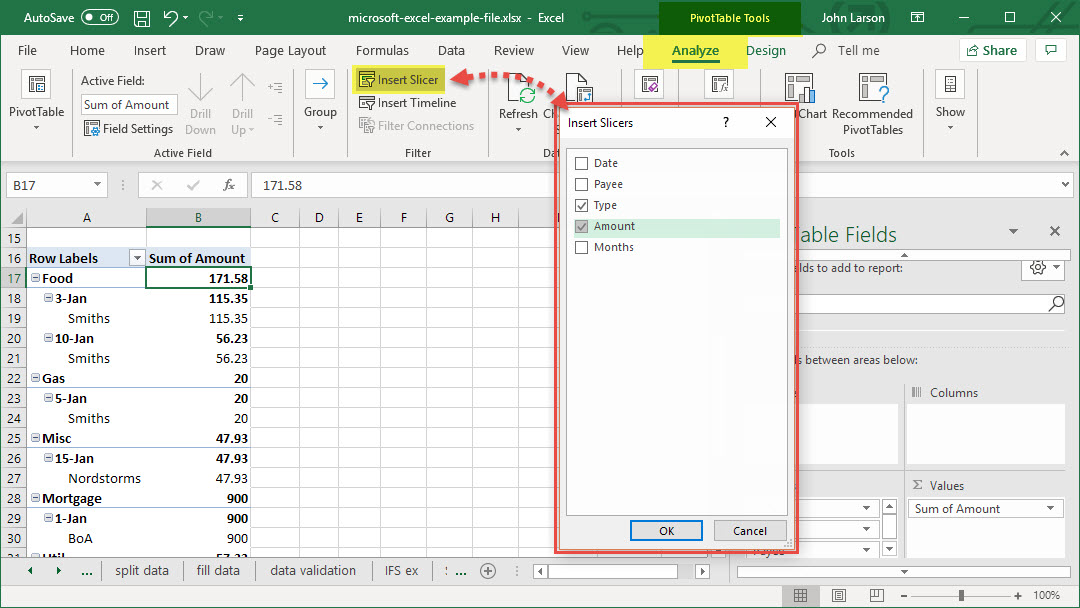Screen dimensions: 1080x608
Task: Click Cancel in Insert Slicers dialog
Action: (x=749, y=531)
